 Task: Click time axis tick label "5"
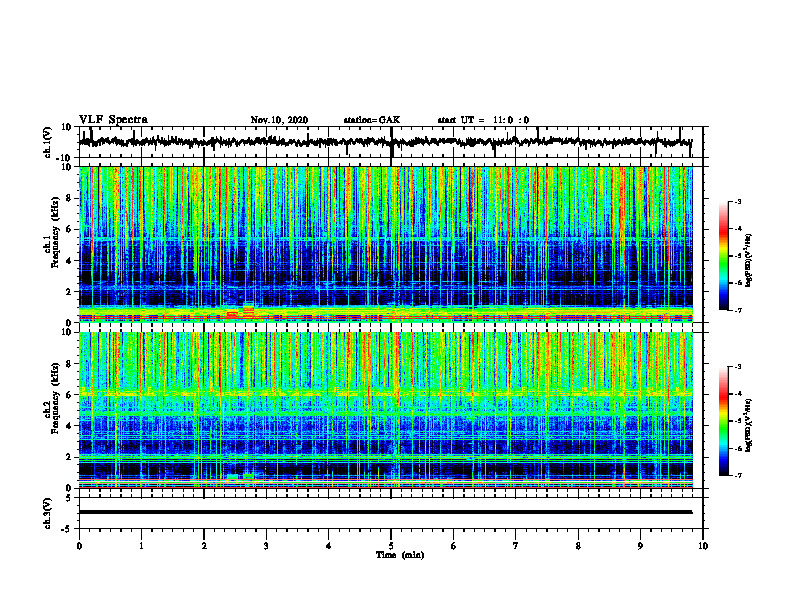click(x=391, y=546)
